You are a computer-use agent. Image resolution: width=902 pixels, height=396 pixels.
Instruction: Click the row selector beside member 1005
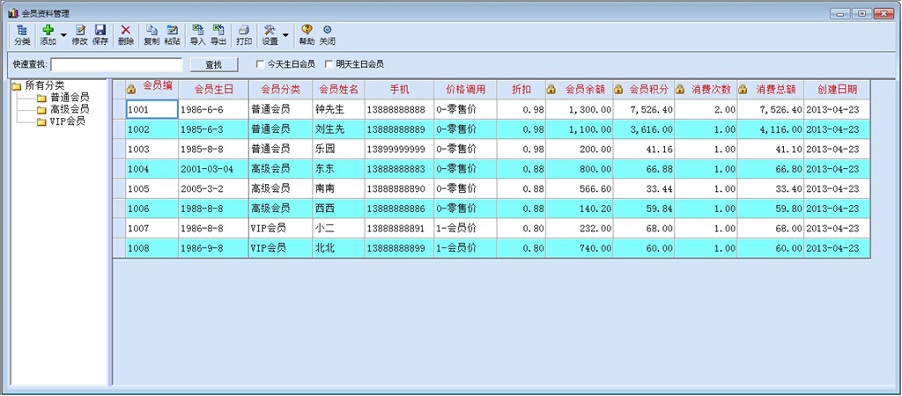(x=120, y=188)
